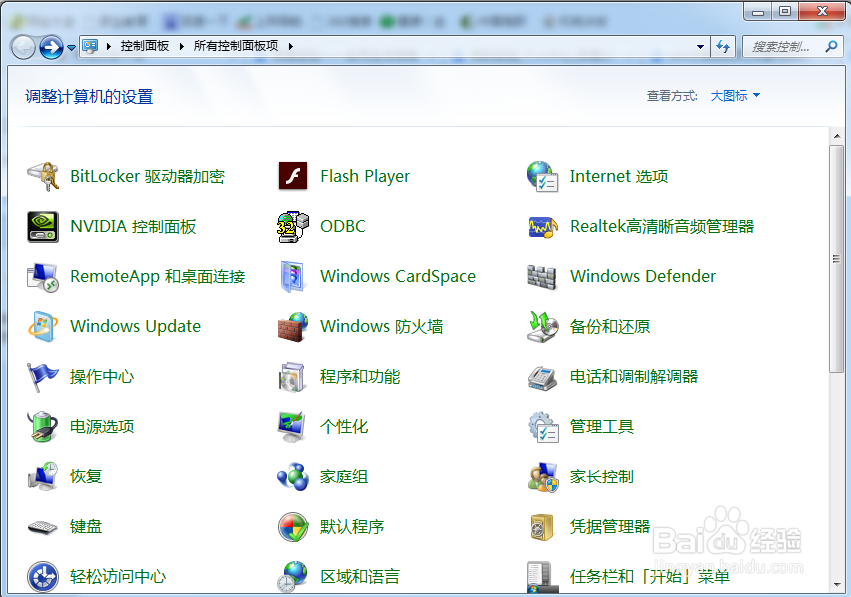Open the 默认程序 text link
Screen dimensions: 851x597
click(352, 526)
